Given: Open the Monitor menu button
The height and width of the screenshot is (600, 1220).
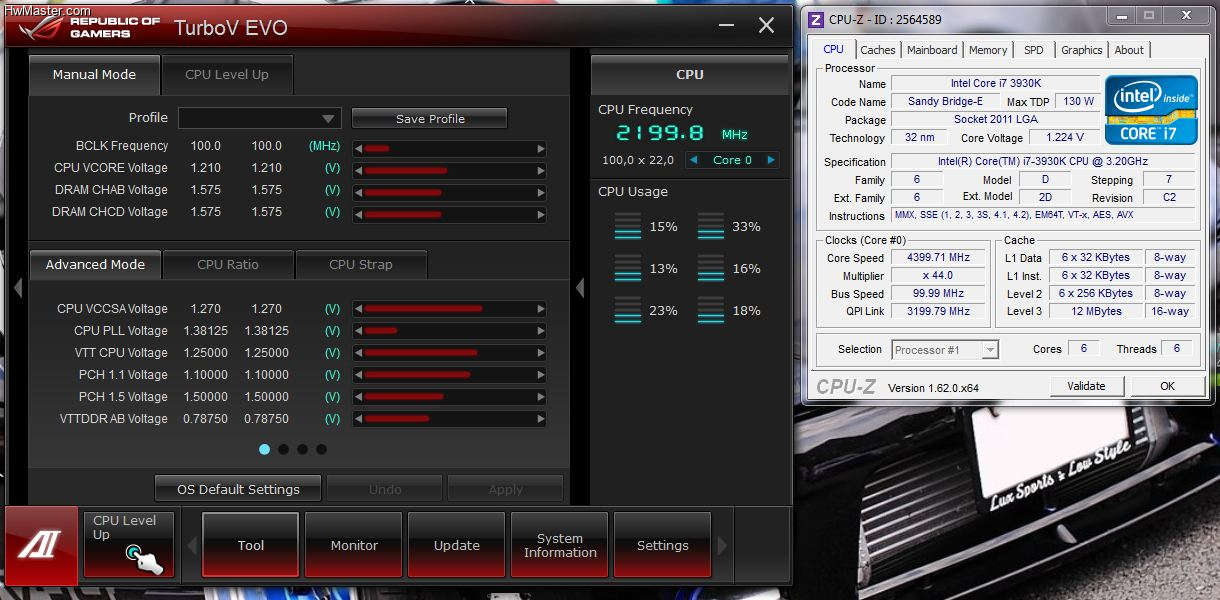Looking at the screenshot, I should coord(354,545).
